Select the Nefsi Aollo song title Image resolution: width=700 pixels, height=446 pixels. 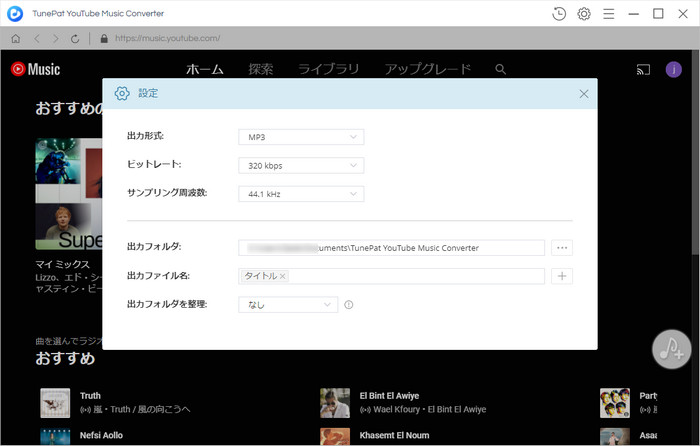[x=101, y=435]
